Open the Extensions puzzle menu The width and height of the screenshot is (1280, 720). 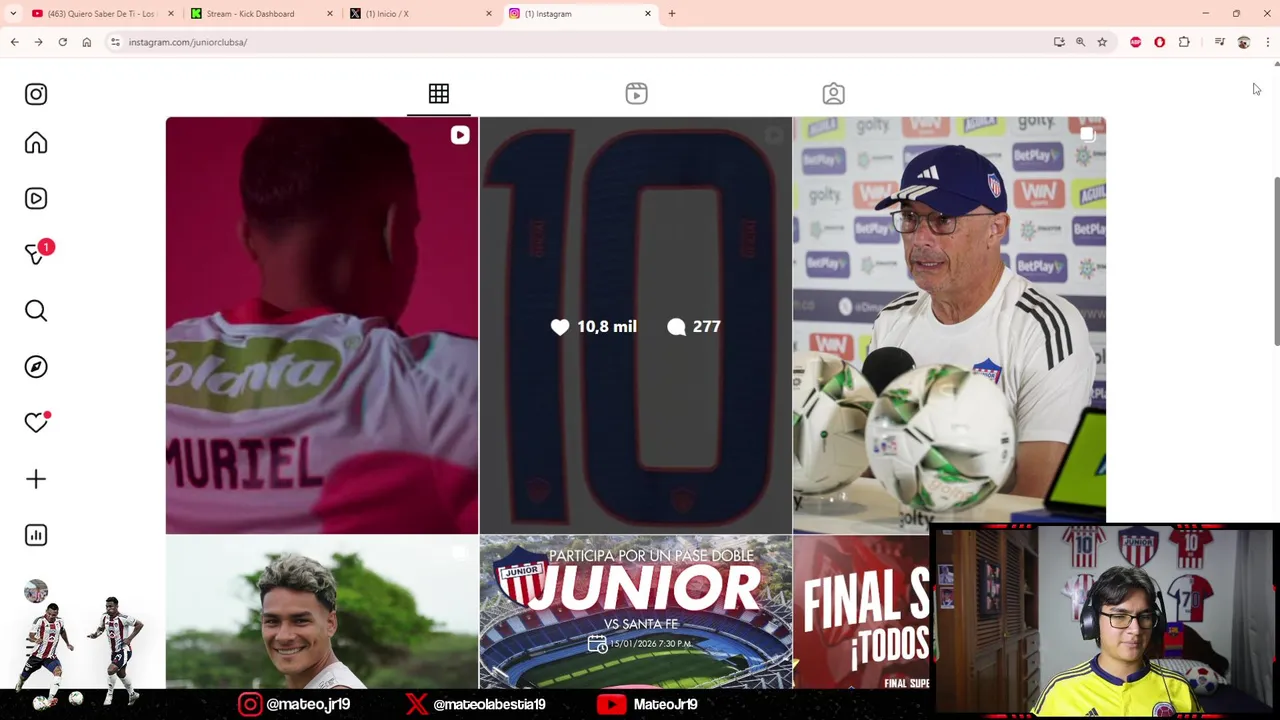tap(1184, 42)
